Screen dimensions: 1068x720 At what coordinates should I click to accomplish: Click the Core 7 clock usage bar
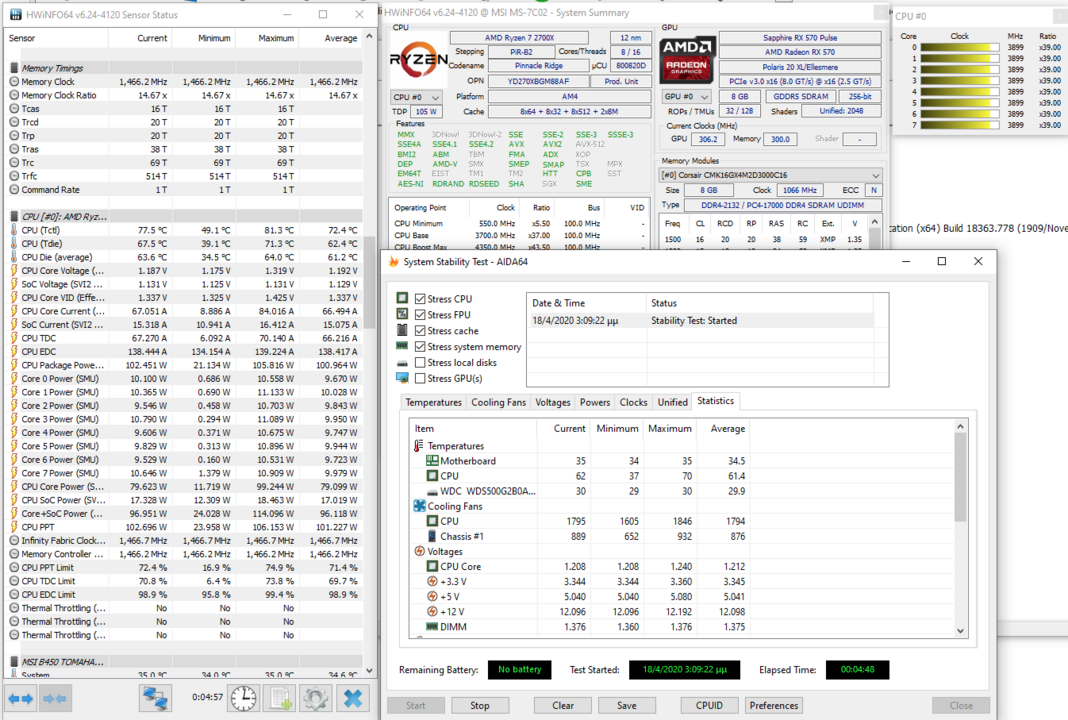tap(959, 125)
